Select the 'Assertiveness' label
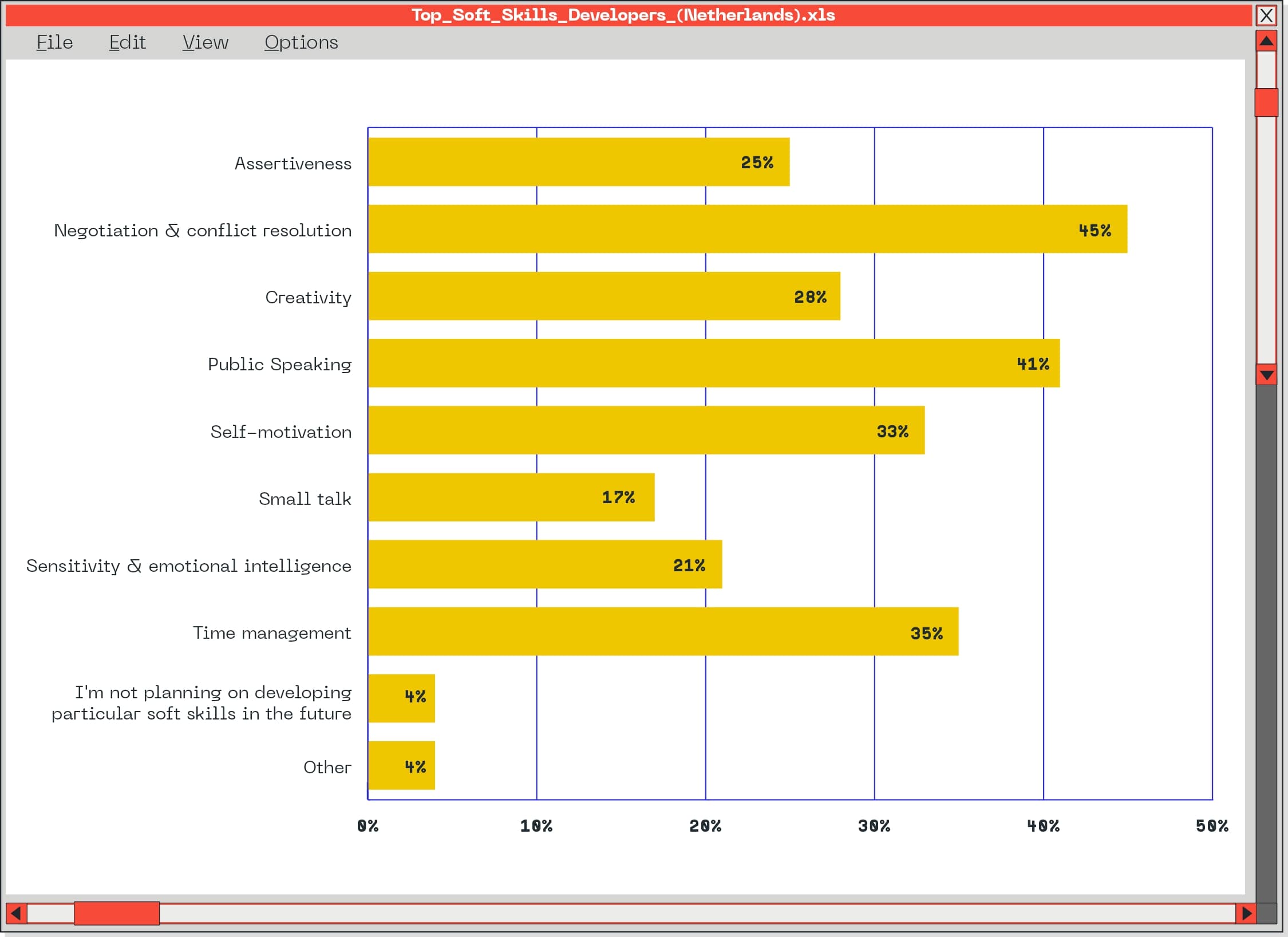This screenshot has width=1288, height=937. 293,164
